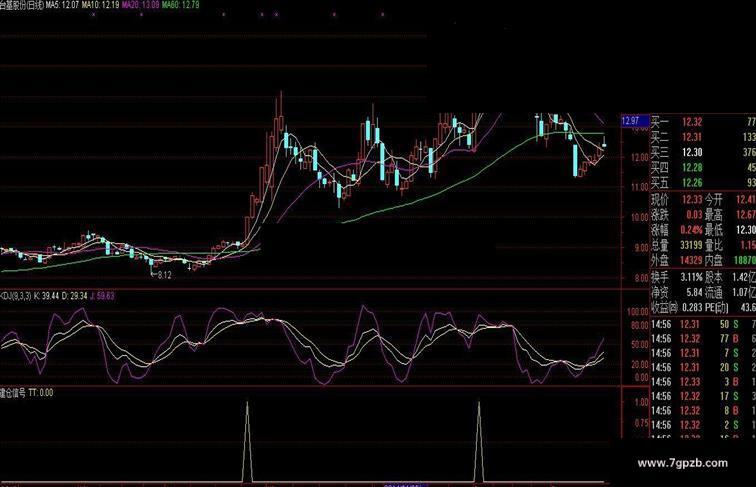Image resolution: width=756 pixels, height=487 pixels.
Task: Select the 买一 row price 12.32
Action: 692,122
